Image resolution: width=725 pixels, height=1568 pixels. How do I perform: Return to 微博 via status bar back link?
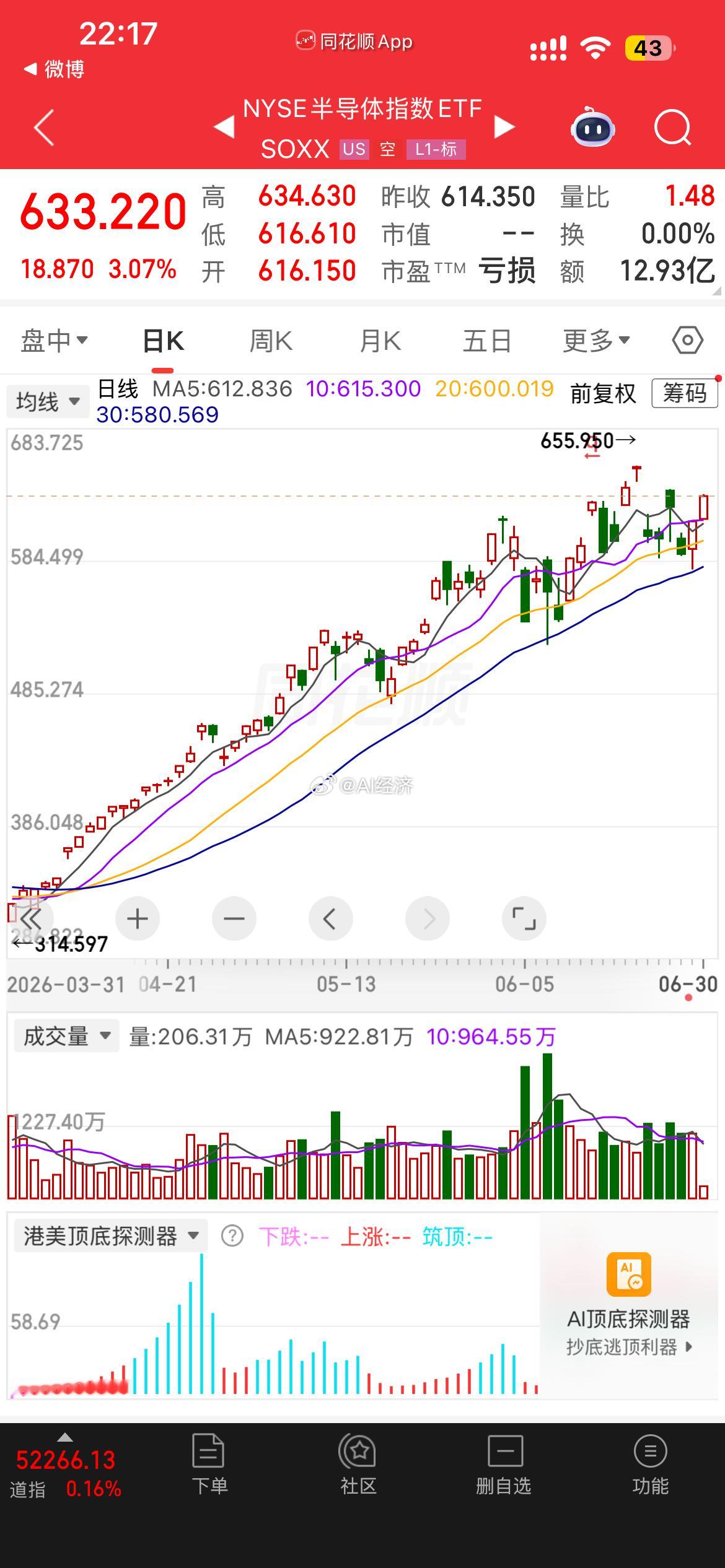click(55, 69)
